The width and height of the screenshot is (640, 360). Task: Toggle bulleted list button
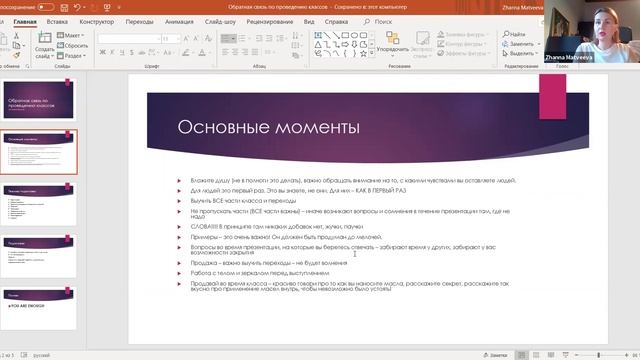tap(228, 39)
